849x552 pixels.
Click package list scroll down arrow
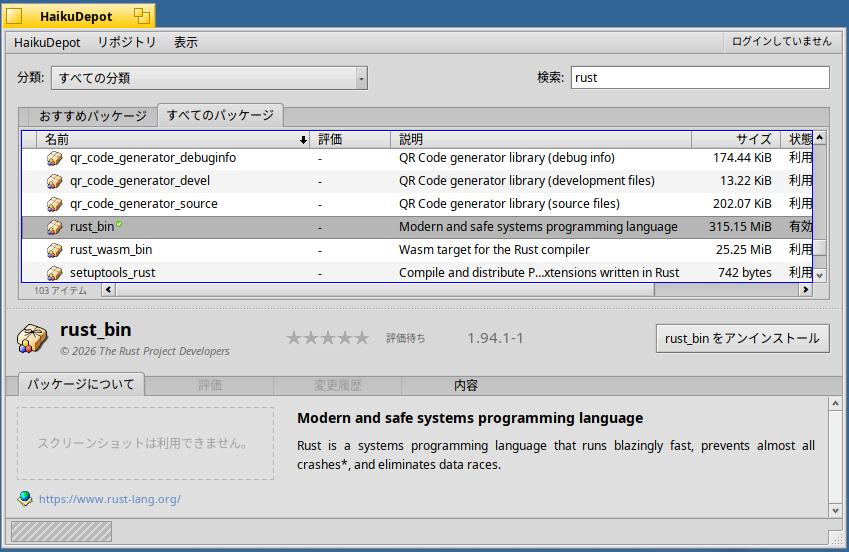tap(820, 276)
